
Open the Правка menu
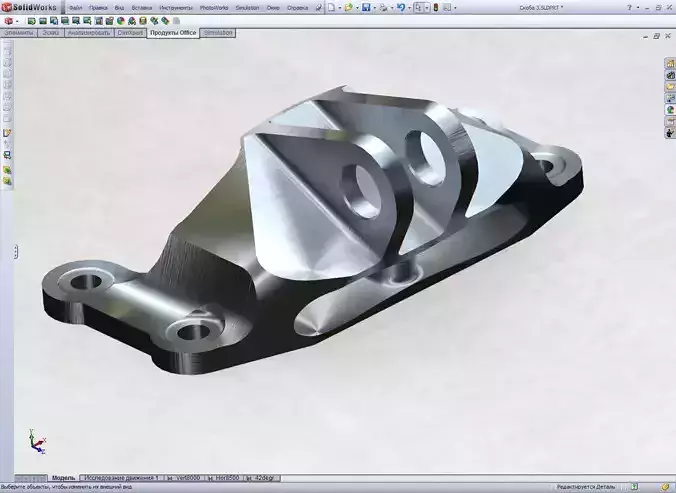[98, 8]
